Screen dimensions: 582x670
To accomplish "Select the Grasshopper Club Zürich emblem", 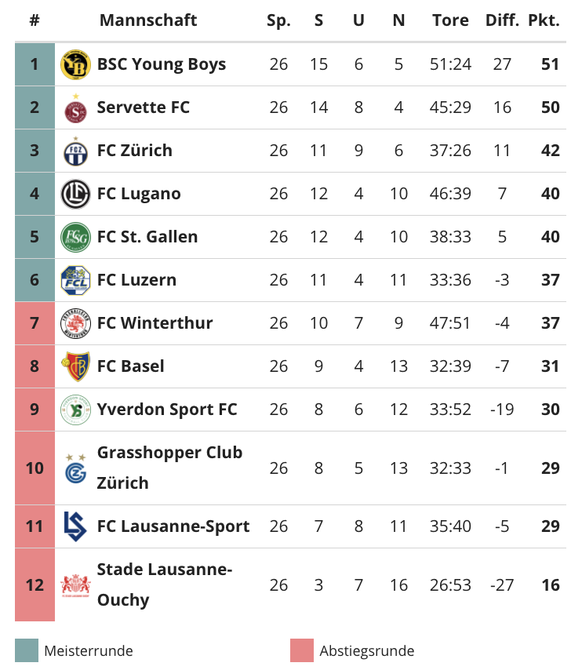I will 75,469.
